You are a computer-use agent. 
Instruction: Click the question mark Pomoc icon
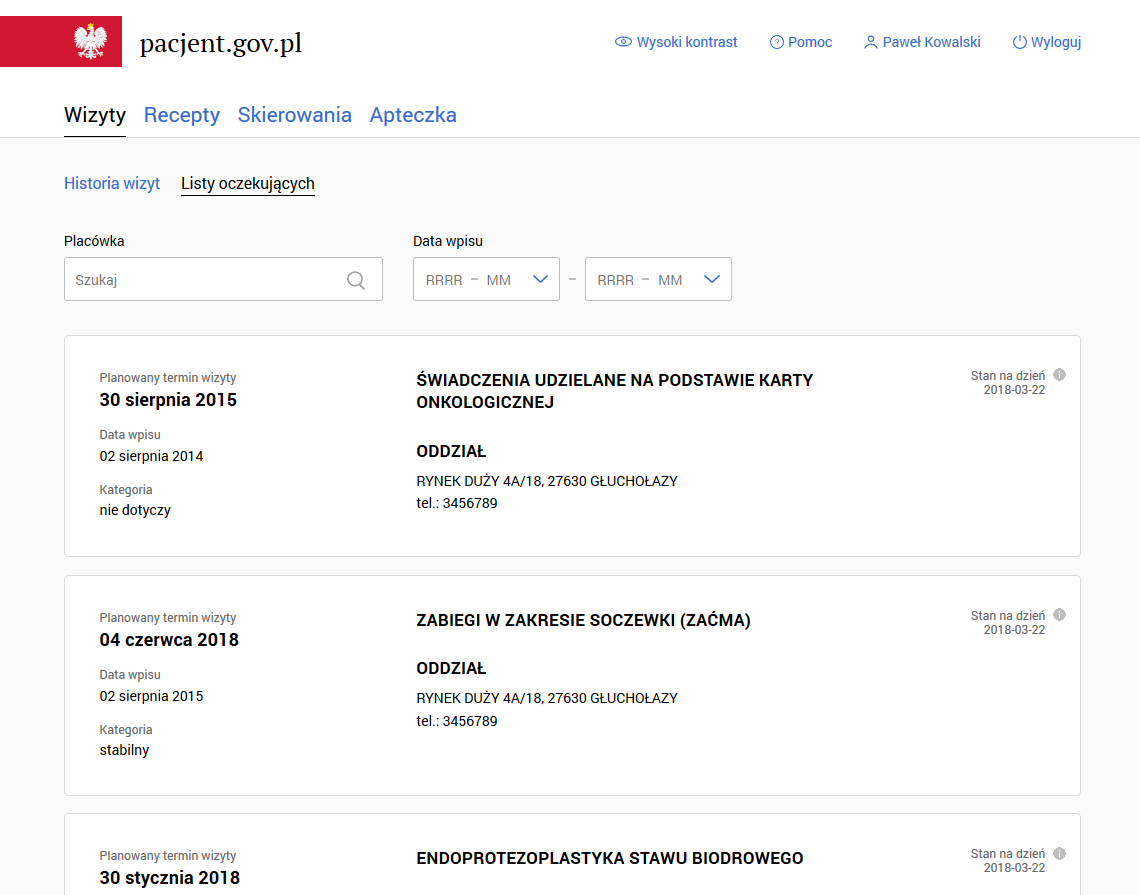click(776, 42)
